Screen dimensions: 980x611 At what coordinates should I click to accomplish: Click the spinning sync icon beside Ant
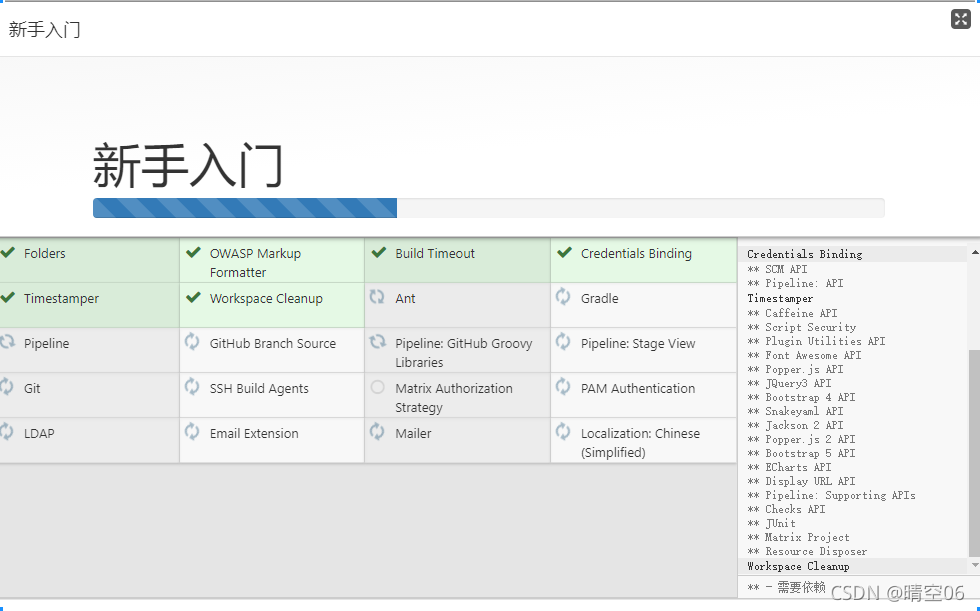[378, 297]
